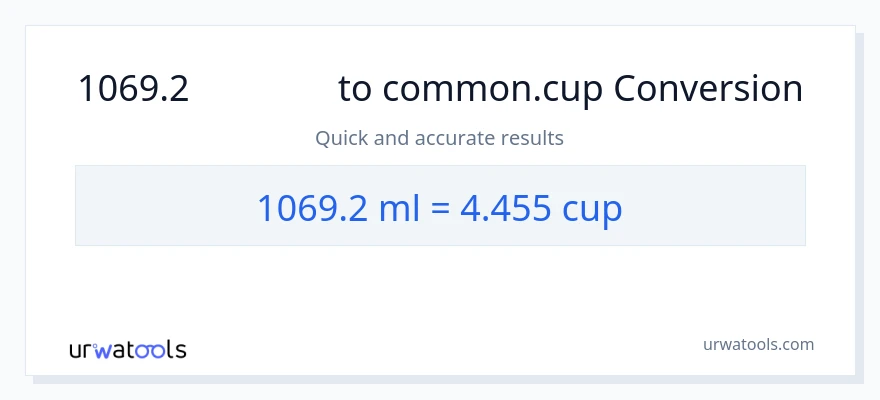Click the '1069.2' number in the heading
Screen dimensions: 880x400
(134, 90)
